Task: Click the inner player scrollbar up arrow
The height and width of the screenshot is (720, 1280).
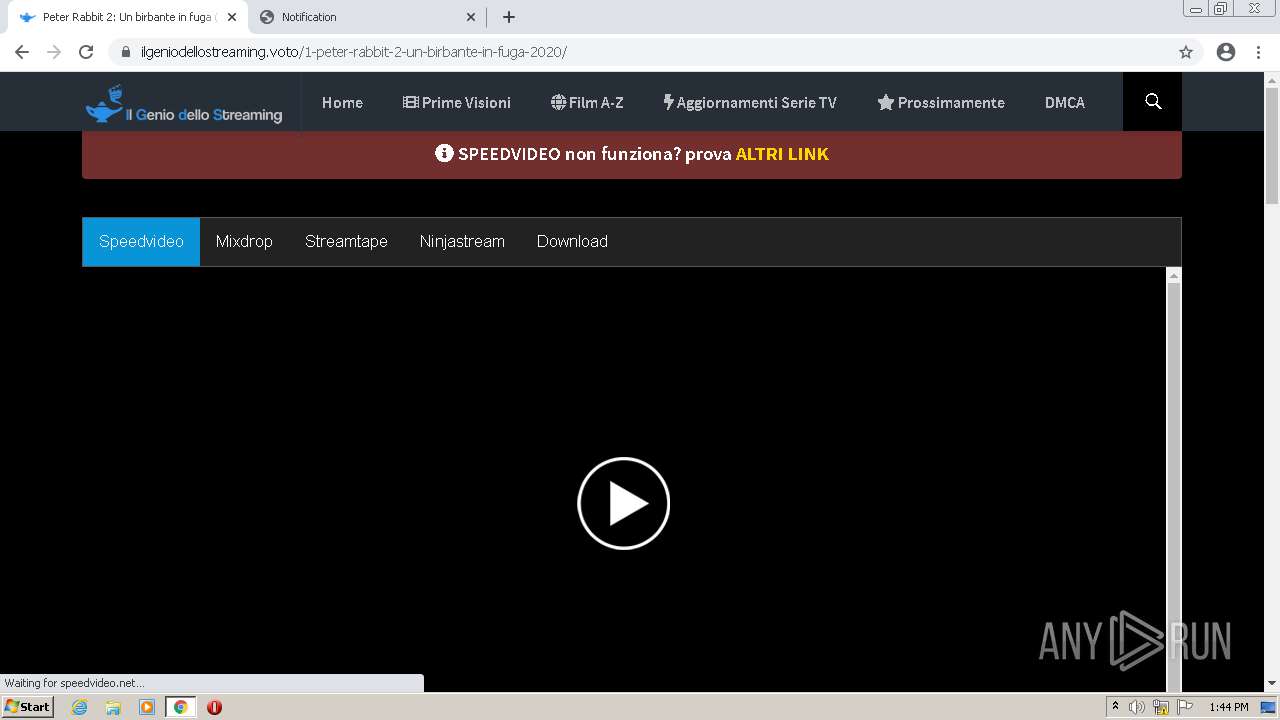Action: click(1174, 275)
